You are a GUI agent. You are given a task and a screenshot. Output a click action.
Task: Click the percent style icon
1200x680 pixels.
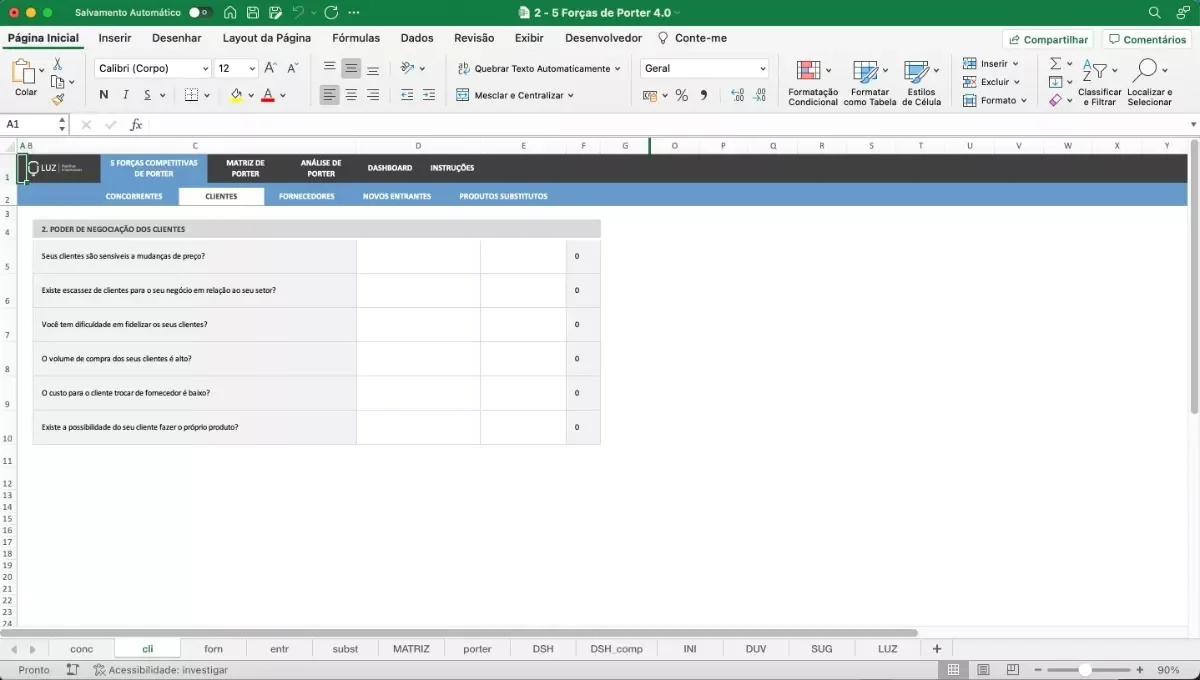(682, 95)
